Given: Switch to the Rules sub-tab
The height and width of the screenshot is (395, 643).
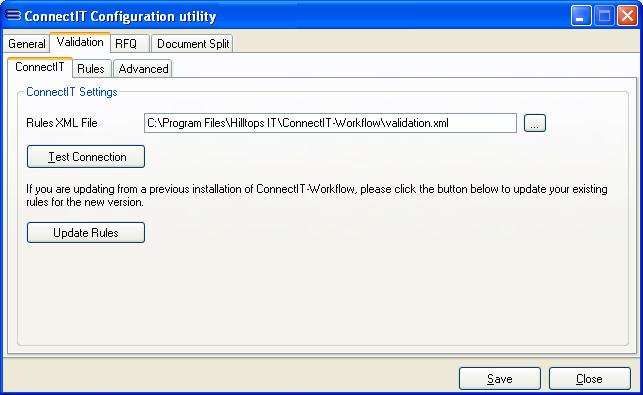Looking at the screenshot, I should (91, 68).
